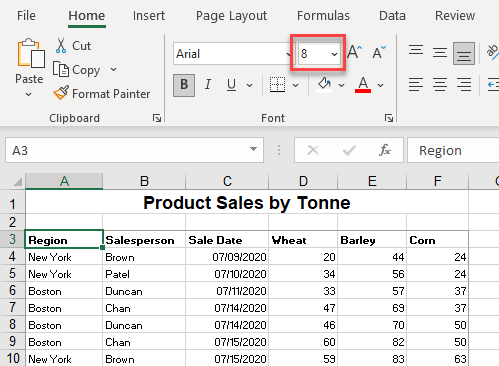Click the Cut scissors icon
Viewport: 499px width, 366px height.
(61, 45)
